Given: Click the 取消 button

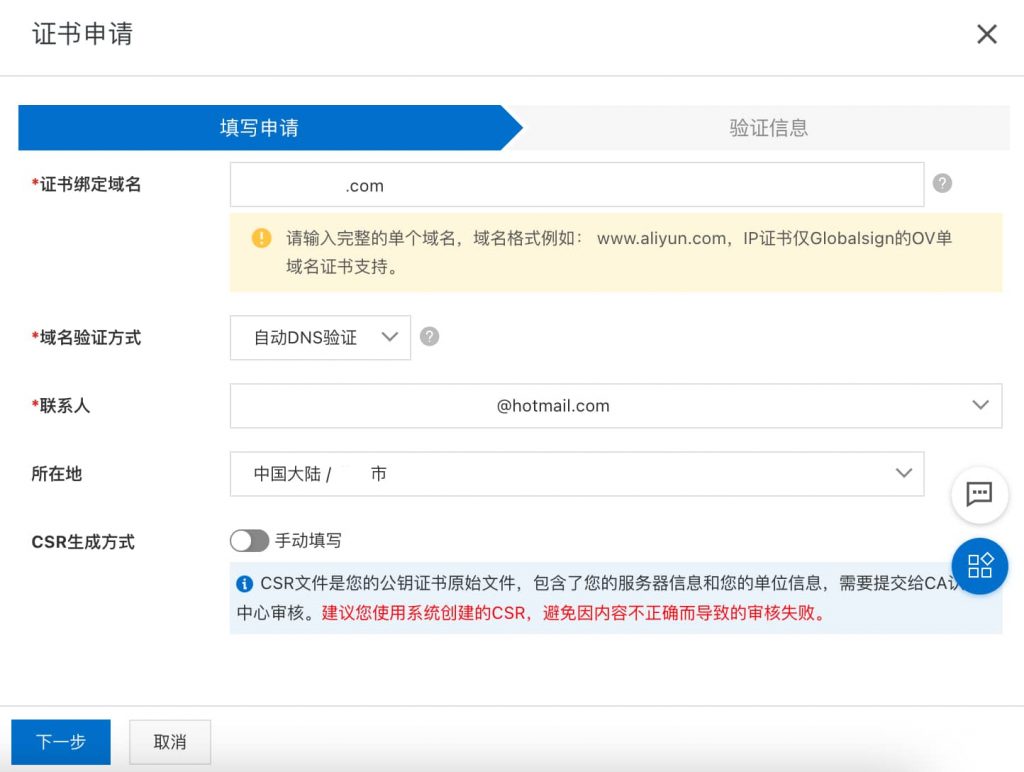Looking at the screenshot, I should coord(169,742).
